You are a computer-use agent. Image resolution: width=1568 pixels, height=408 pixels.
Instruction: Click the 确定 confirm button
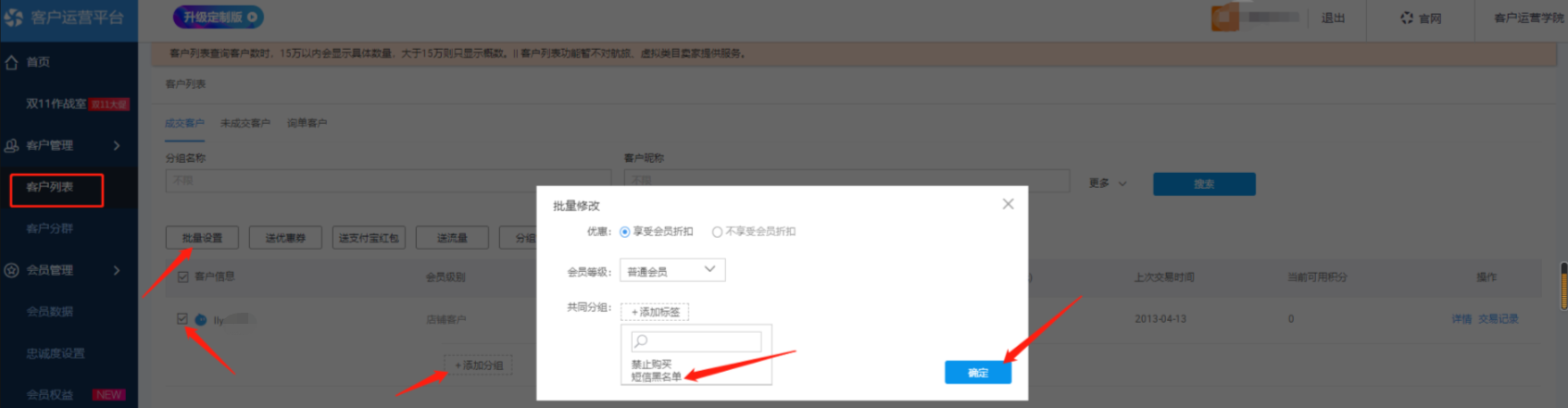click(978, 372)
